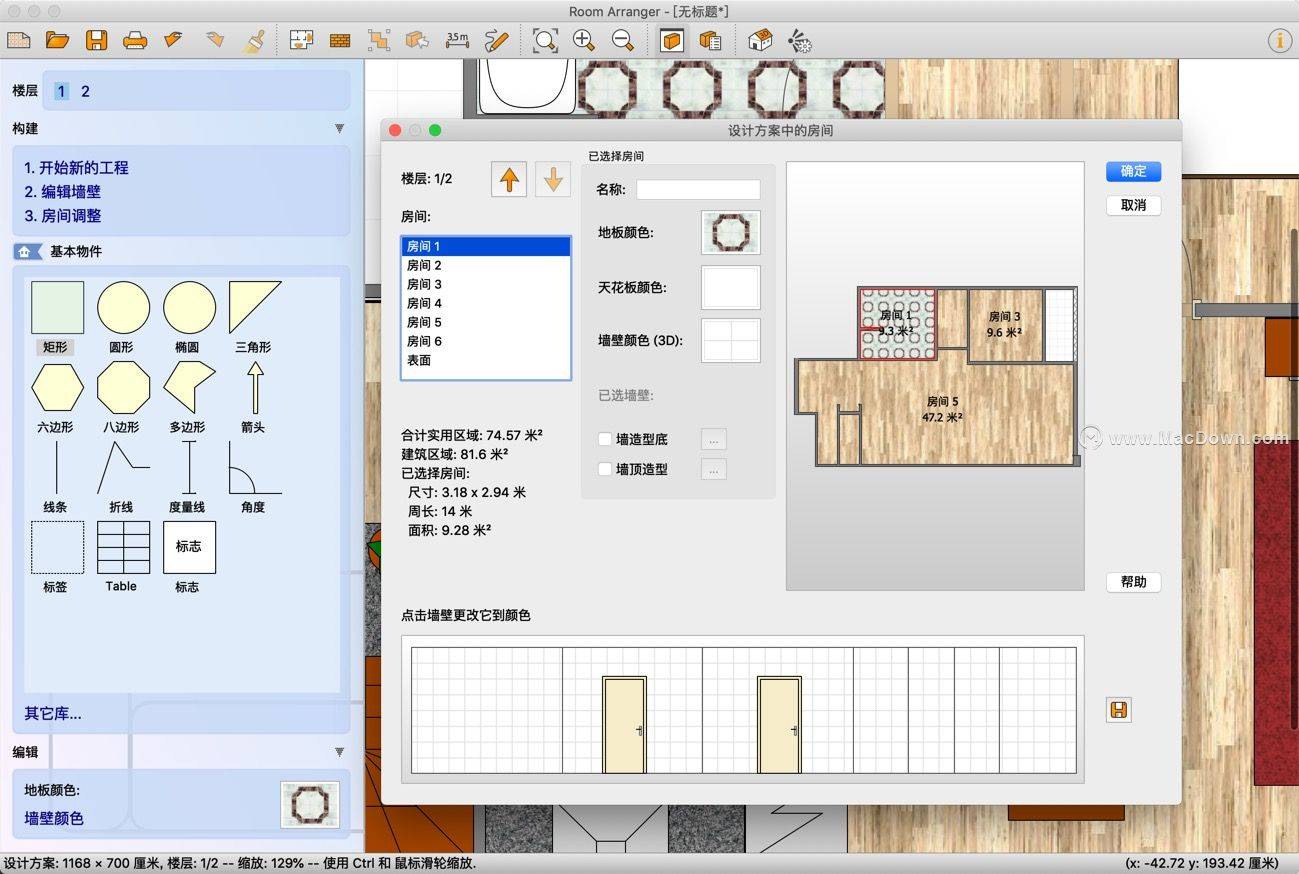Select 房间 3 in the room list
The width and height of the screenshot is (1299, 874).
[424, 284]
